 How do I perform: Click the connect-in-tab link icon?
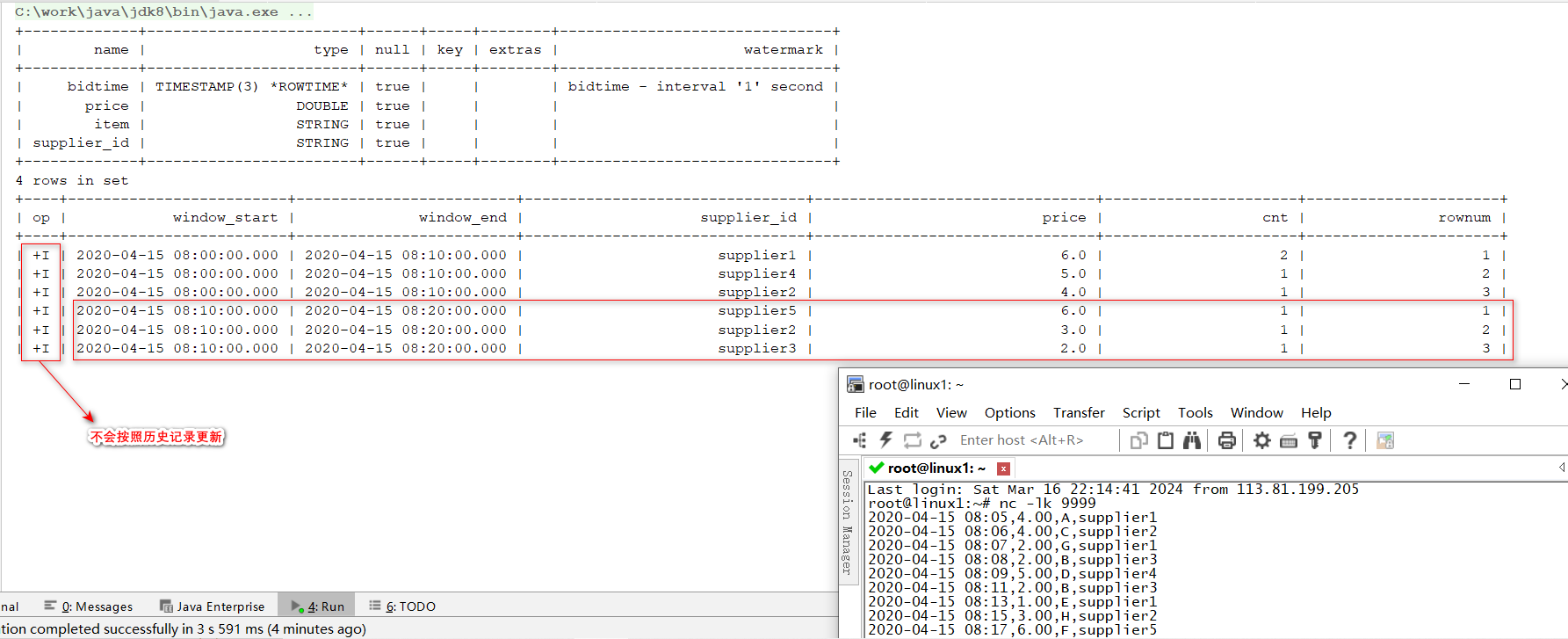point(938,440)
